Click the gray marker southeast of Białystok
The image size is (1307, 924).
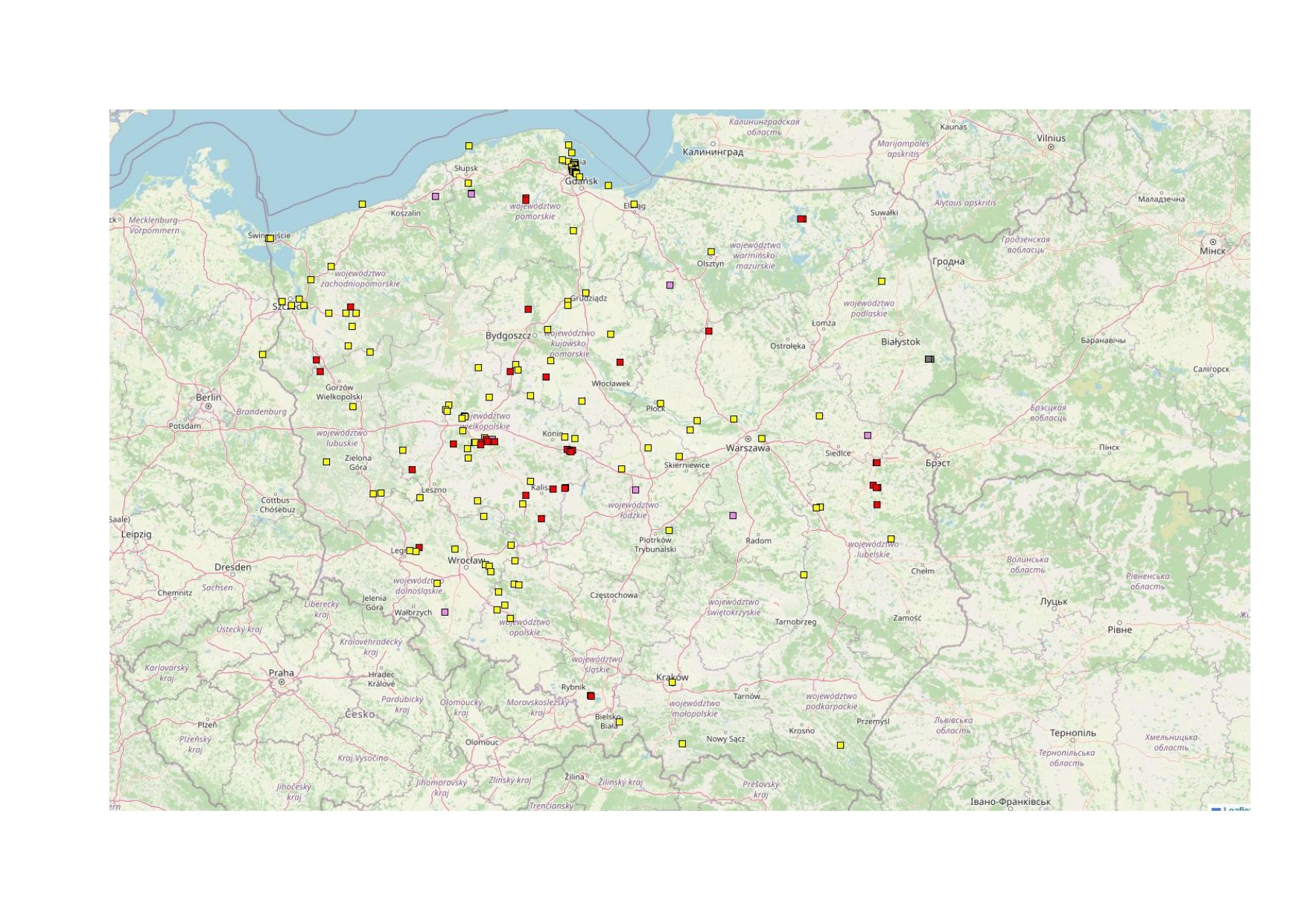pos(929,359)
